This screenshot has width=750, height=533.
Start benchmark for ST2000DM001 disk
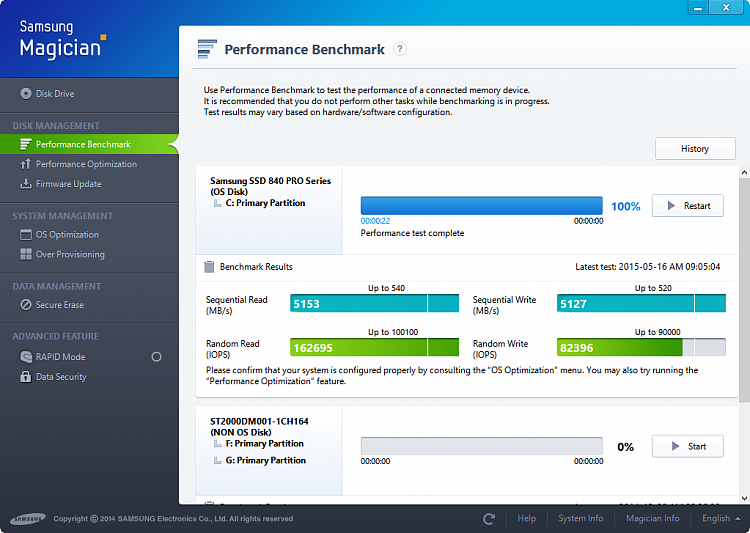point(687,446)
